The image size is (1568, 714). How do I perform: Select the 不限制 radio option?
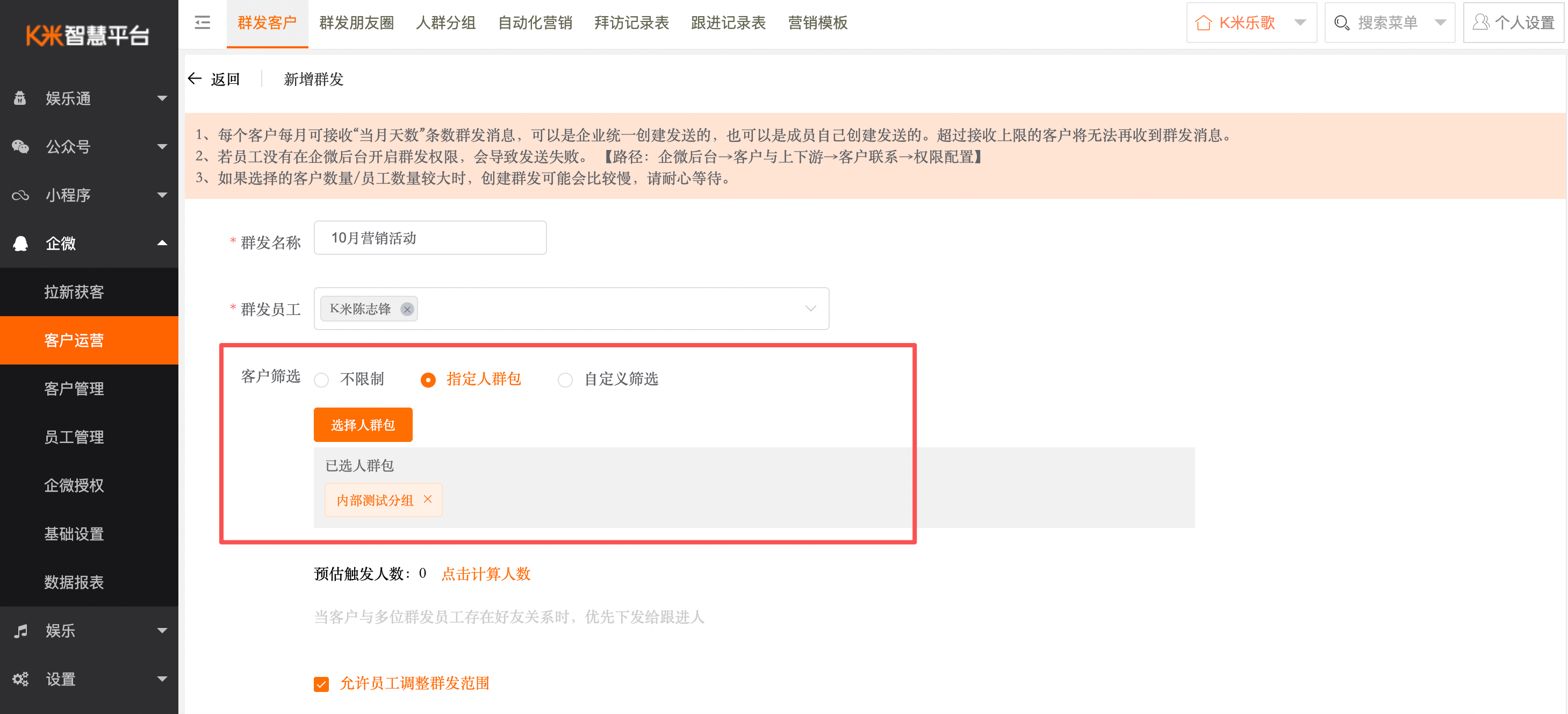(321, 380)
